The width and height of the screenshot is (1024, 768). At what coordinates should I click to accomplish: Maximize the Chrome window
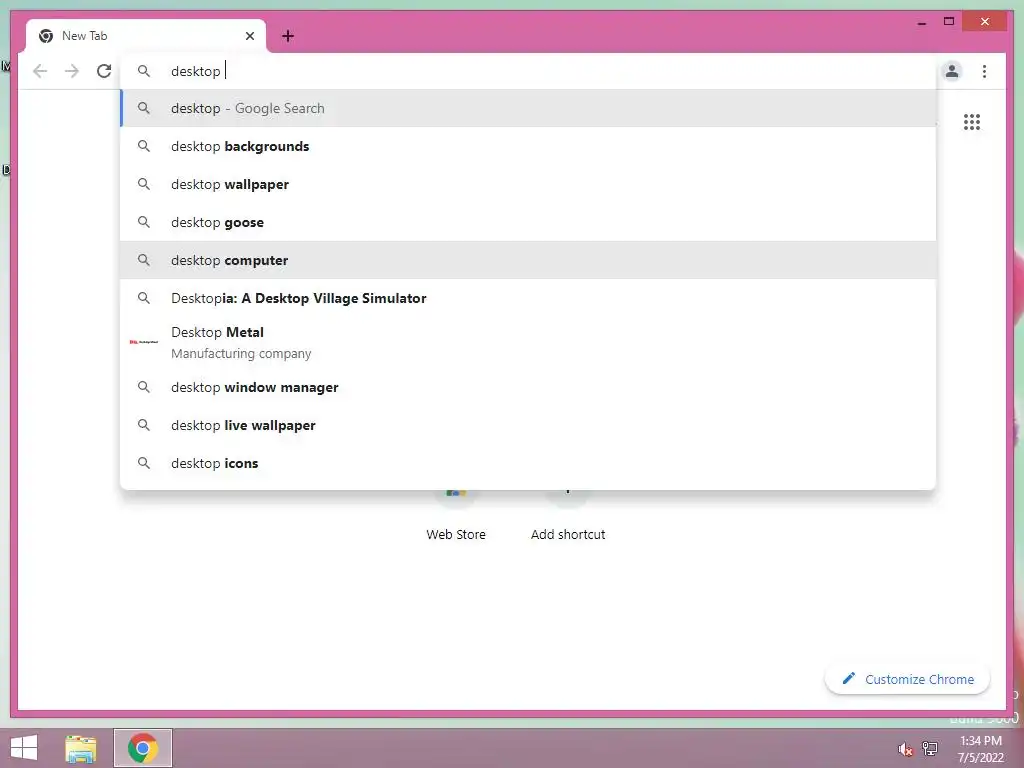coord(949,22)
